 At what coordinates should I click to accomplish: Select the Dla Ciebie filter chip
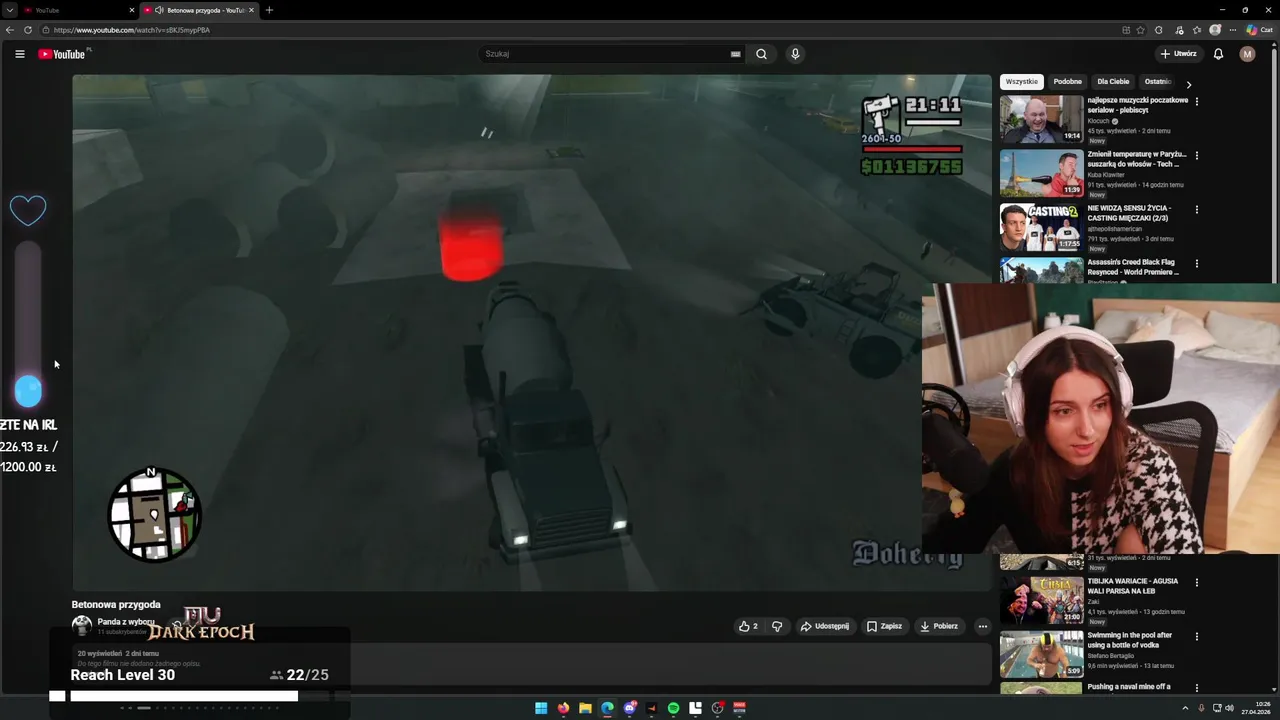1113,82
